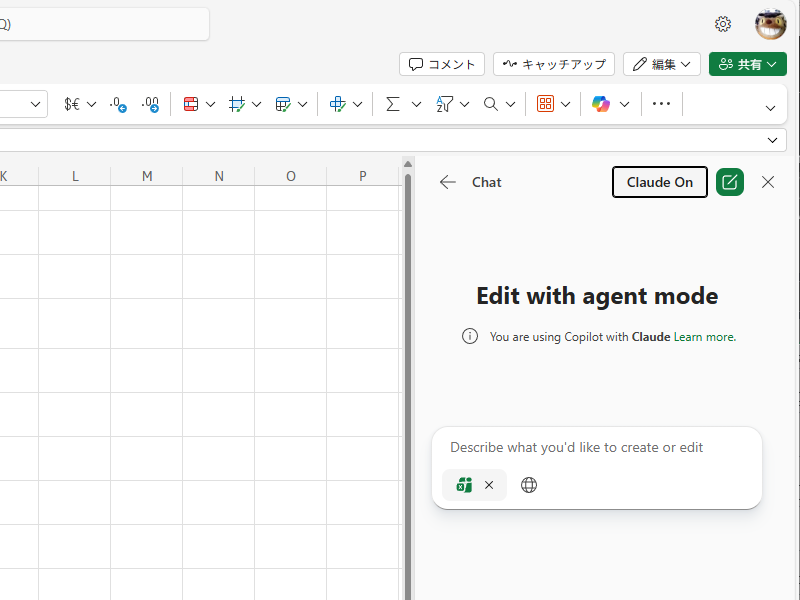Click the AutoSum sigma icon

click(392, 104)
